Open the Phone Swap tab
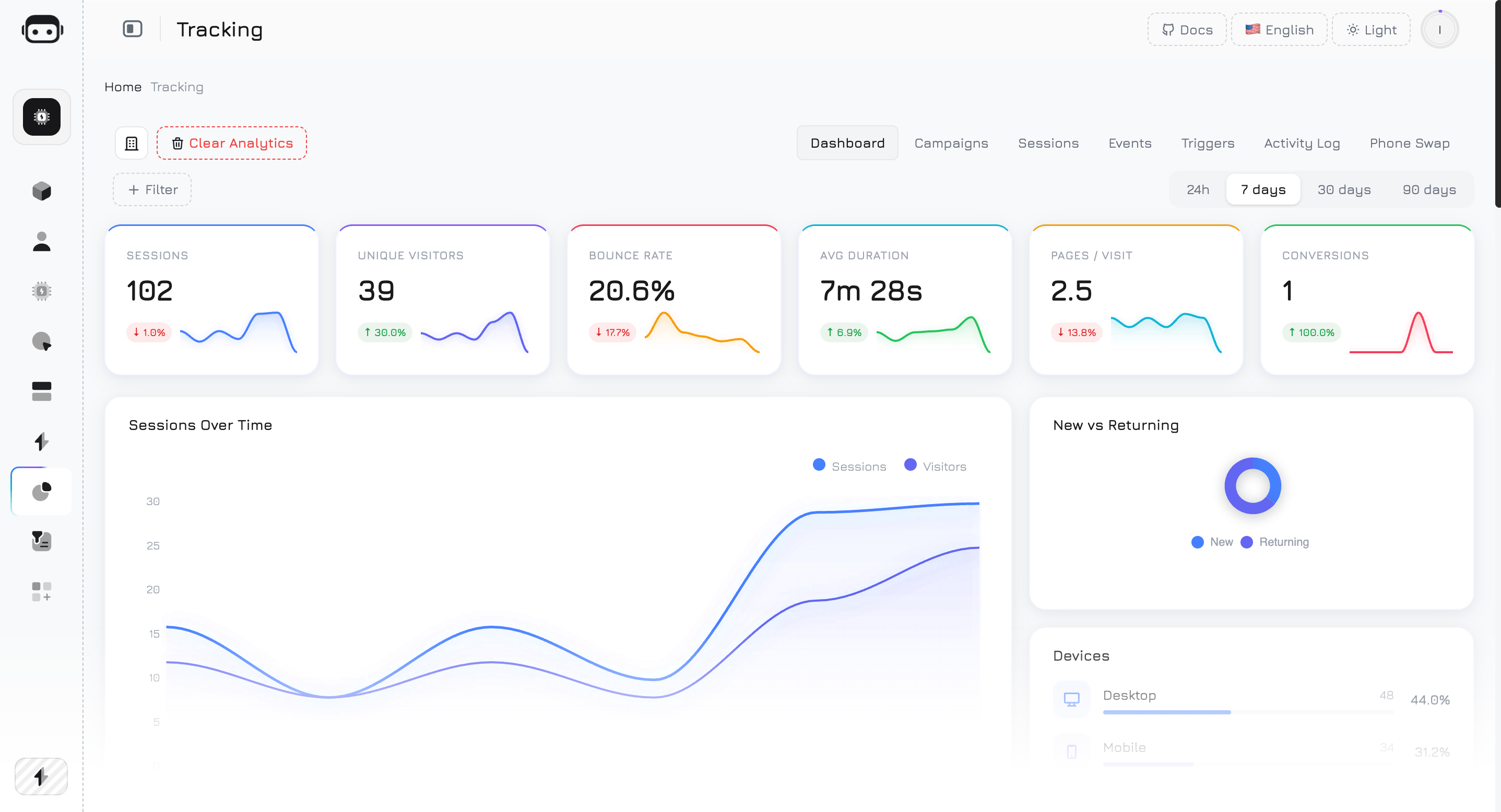Viewport: 1501px width, 812px height. click(1410, 144)
